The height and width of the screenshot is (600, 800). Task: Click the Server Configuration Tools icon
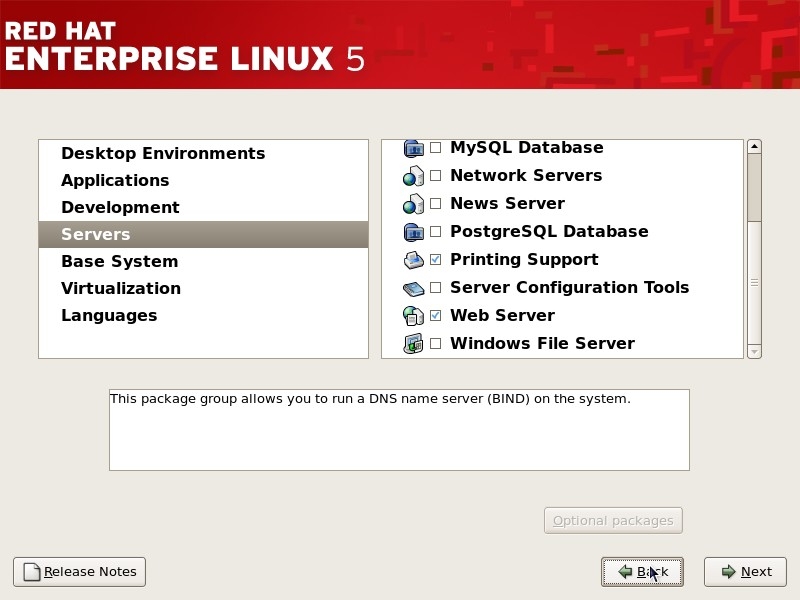click(413, 289)
